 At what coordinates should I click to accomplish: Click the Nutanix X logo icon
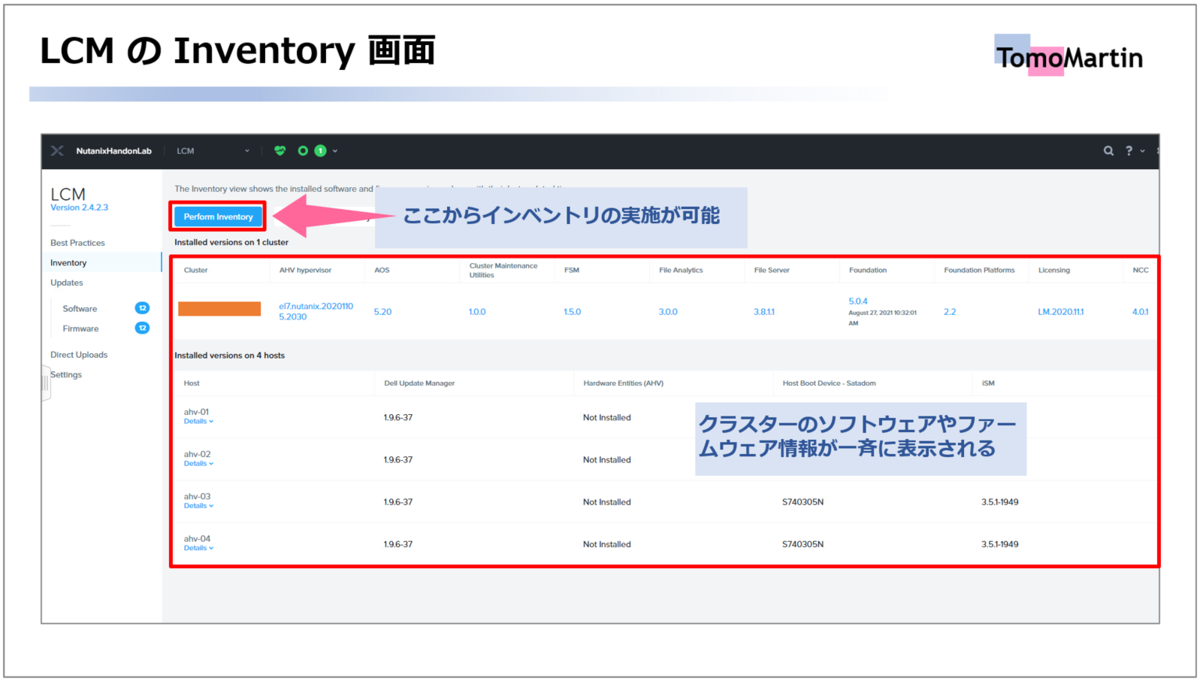point(57,151)
